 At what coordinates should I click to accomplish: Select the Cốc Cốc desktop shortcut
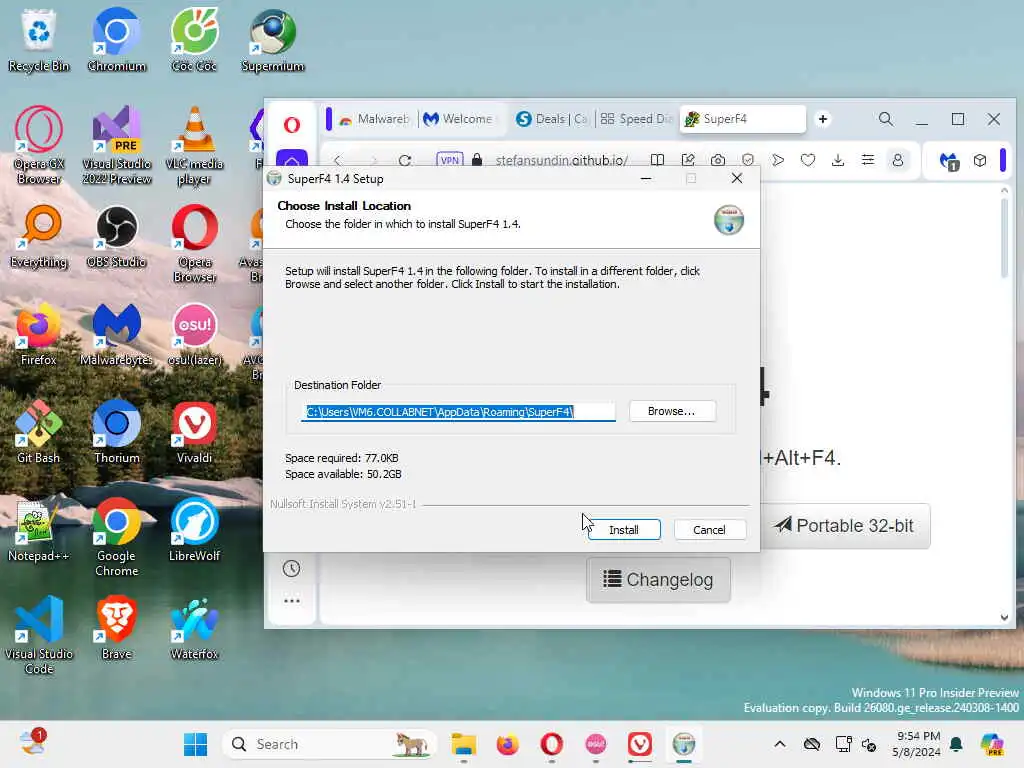click(194, 40)
